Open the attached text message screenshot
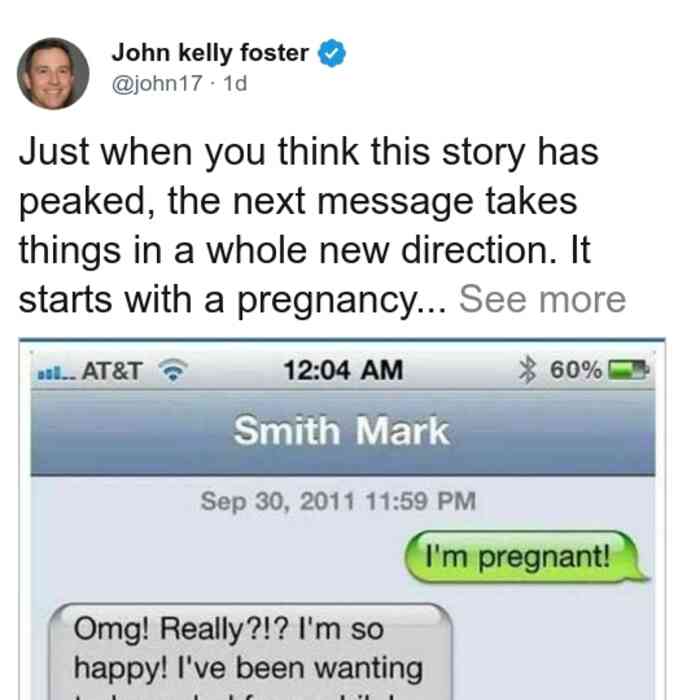Image resolution: width=700 pixels, height=700 pixels. [x=342, y=519]
